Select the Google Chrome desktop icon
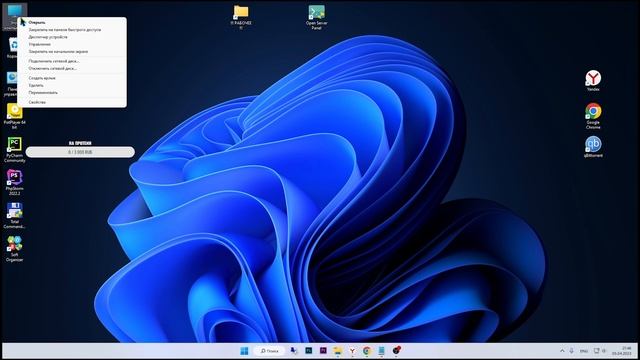Screen dimensions: 640x360 (x=593, y=116)
